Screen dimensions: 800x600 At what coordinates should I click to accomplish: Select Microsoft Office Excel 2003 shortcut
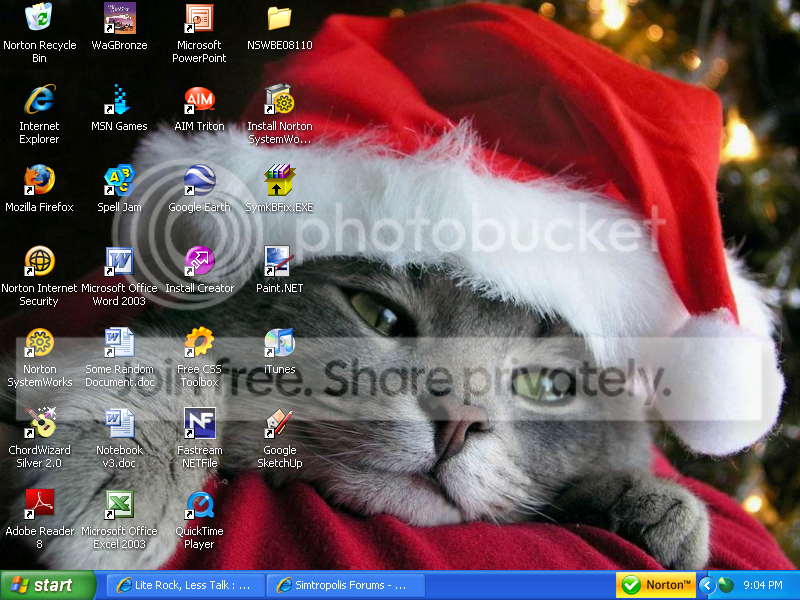[119, 504]
